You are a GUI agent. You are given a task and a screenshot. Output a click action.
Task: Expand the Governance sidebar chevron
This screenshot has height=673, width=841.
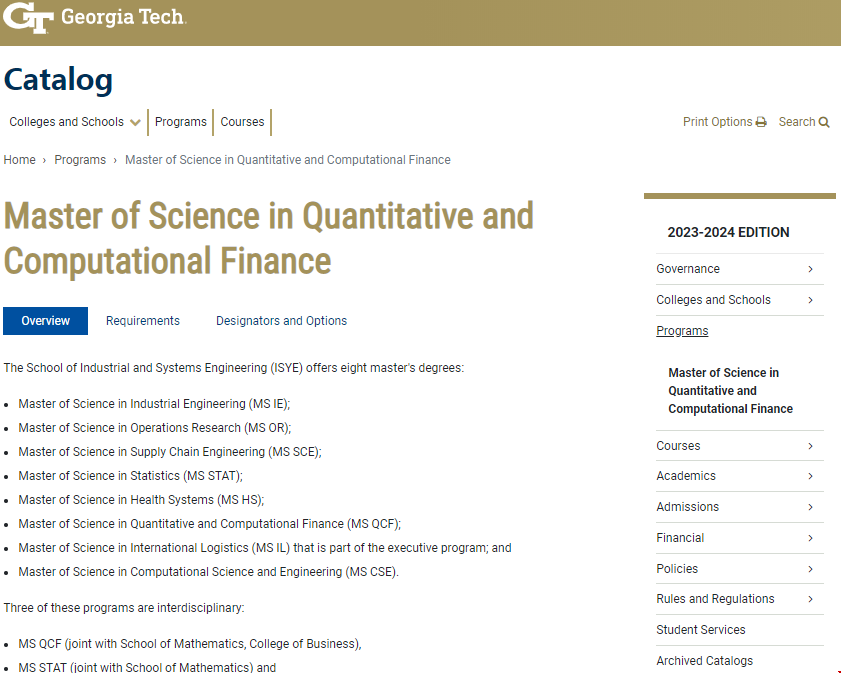pyautogui.click(x=810, y=269)
